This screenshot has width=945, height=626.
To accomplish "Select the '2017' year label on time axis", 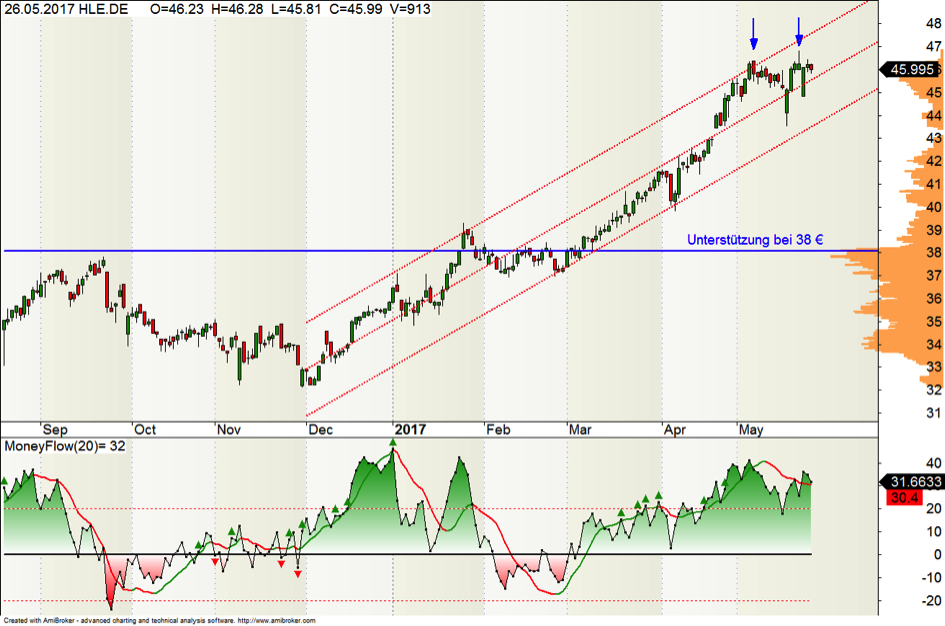I will coord(410,429).
